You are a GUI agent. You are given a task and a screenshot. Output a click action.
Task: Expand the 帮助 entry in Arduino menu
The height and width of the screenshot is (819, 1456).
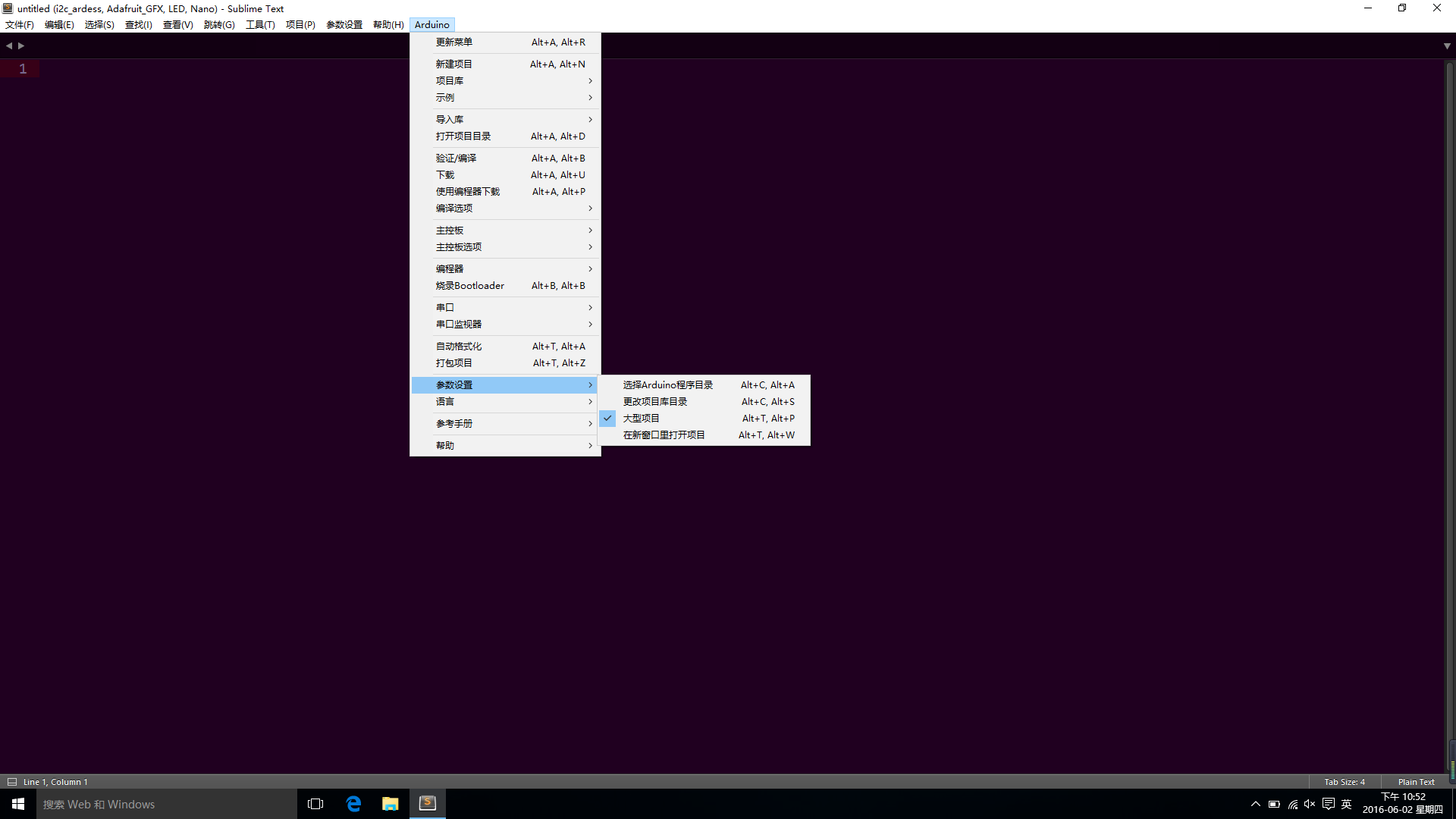(505, 445)
